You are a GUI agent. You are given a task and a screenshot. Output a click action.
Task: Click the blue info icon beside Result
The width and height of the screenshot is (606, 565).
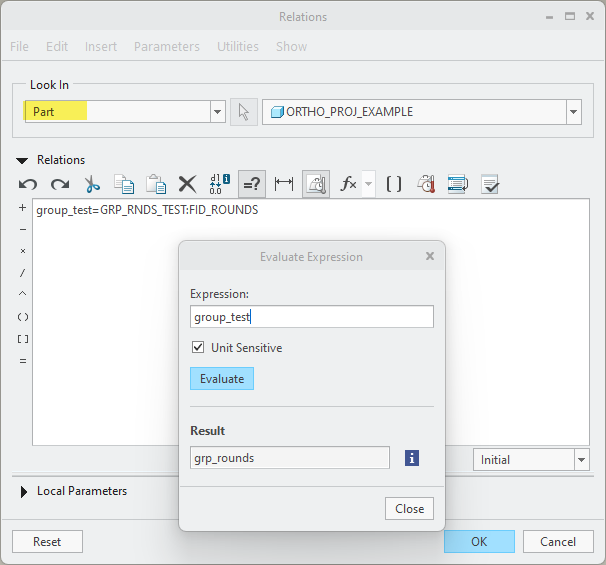(x=412, y=458)
